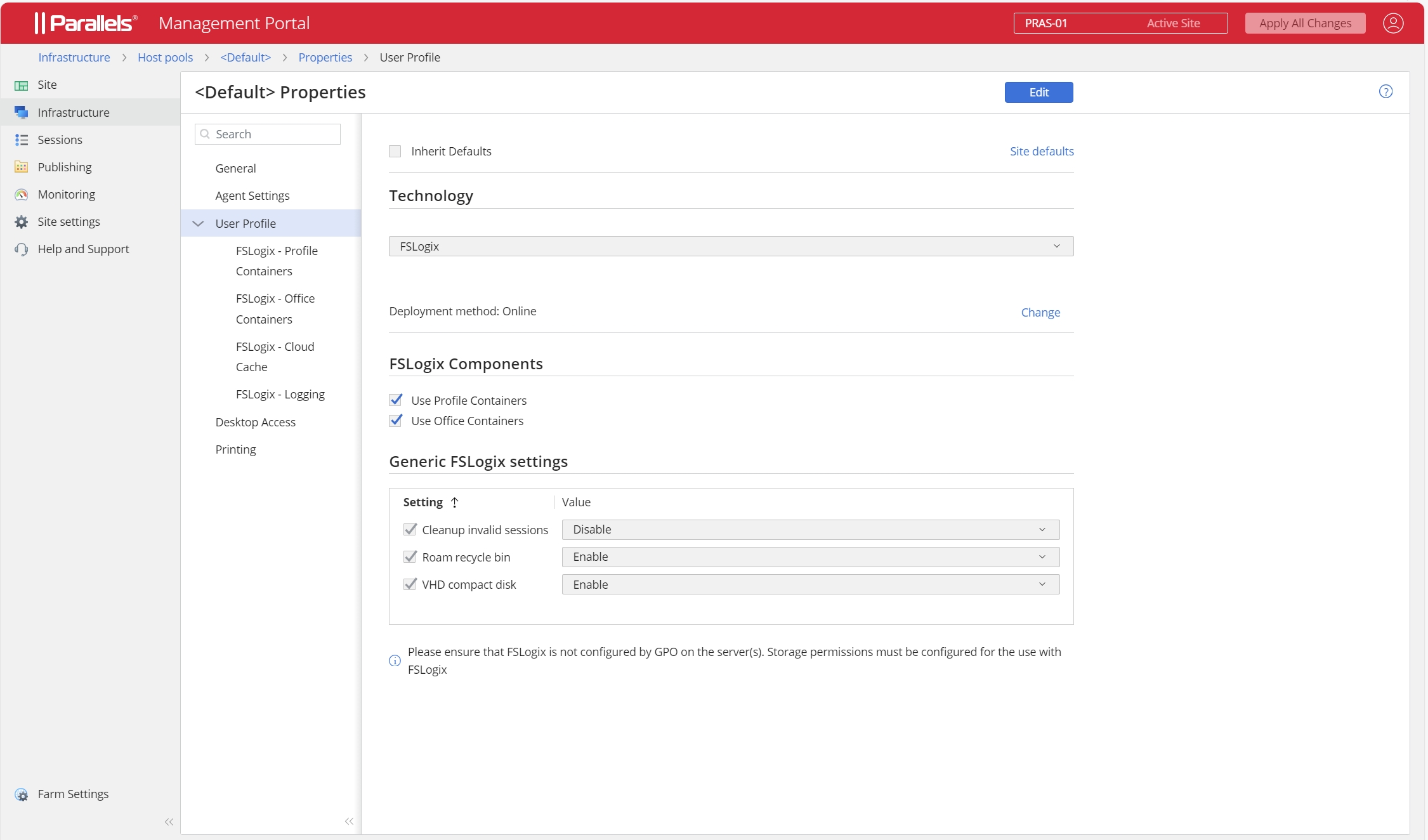Click the user account avatar icon
Viewport: 1428px width, 840px height.
(x=1392, y=23)
